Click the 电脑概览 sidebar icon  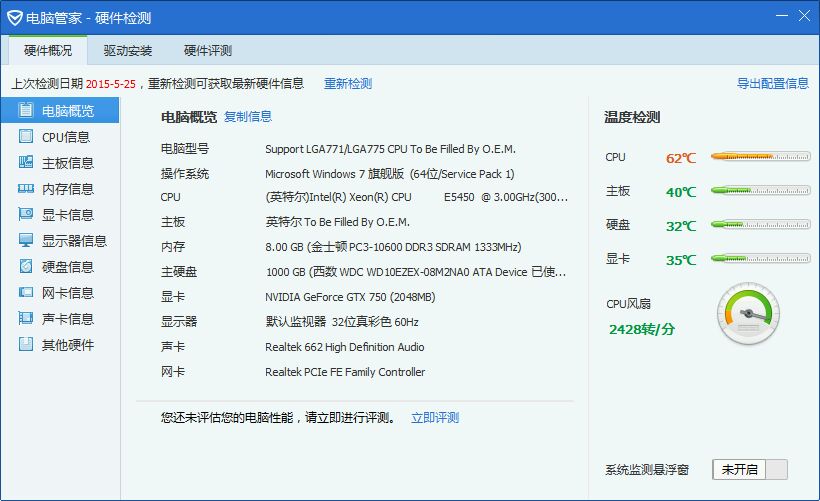pos(25,110)
